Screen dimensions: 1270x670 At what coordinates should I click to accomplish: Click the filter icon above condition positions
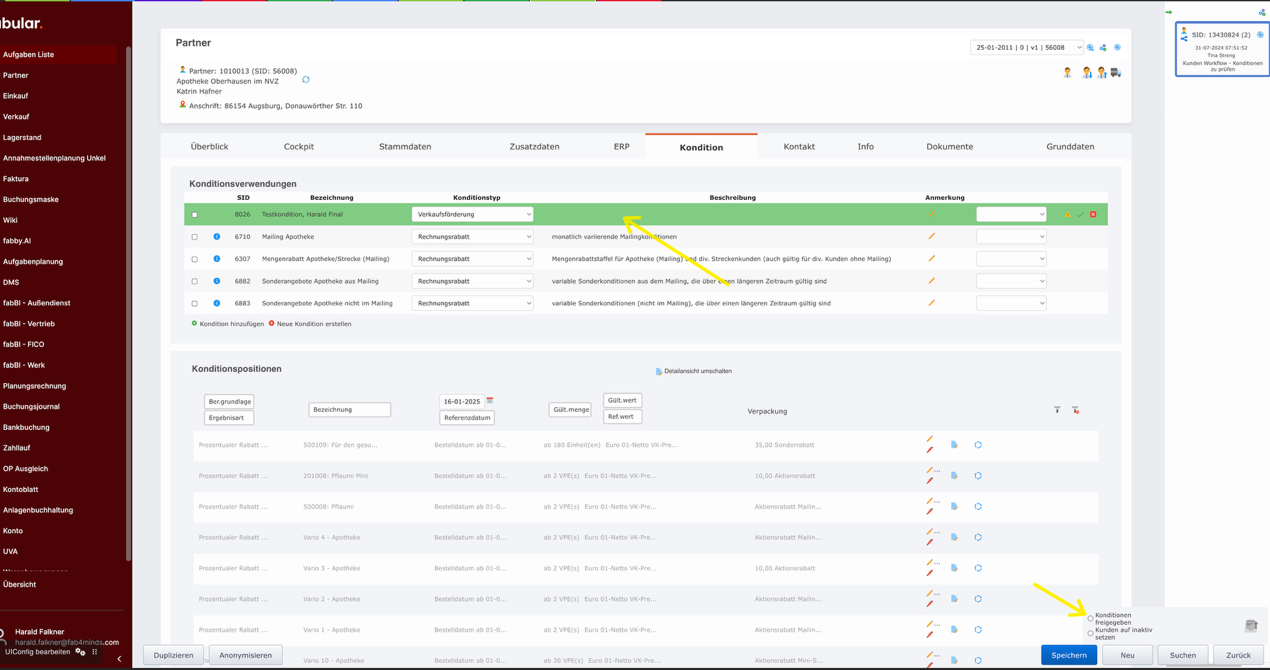1057,410
